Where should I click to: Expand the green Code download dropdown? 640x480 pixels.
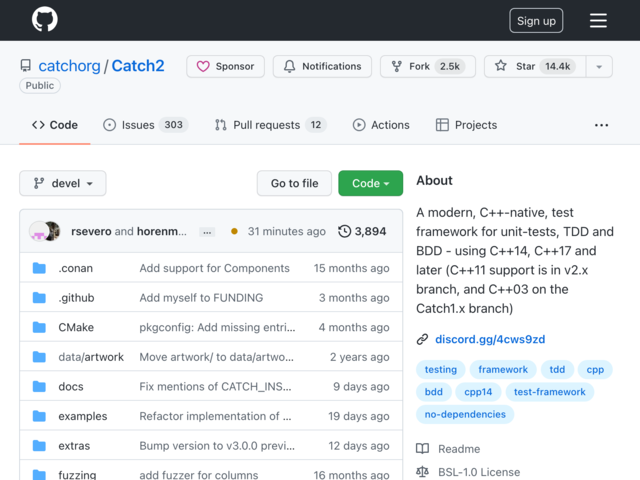pos(371,183)
